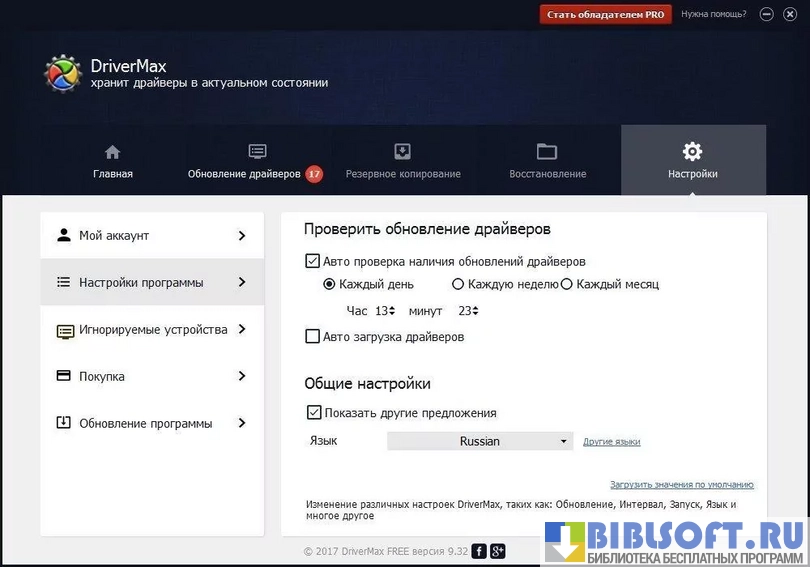This screenshot has width=810, height=567.
Task: Enable auto download of drivers checkbox
Action: click(312, 337)
